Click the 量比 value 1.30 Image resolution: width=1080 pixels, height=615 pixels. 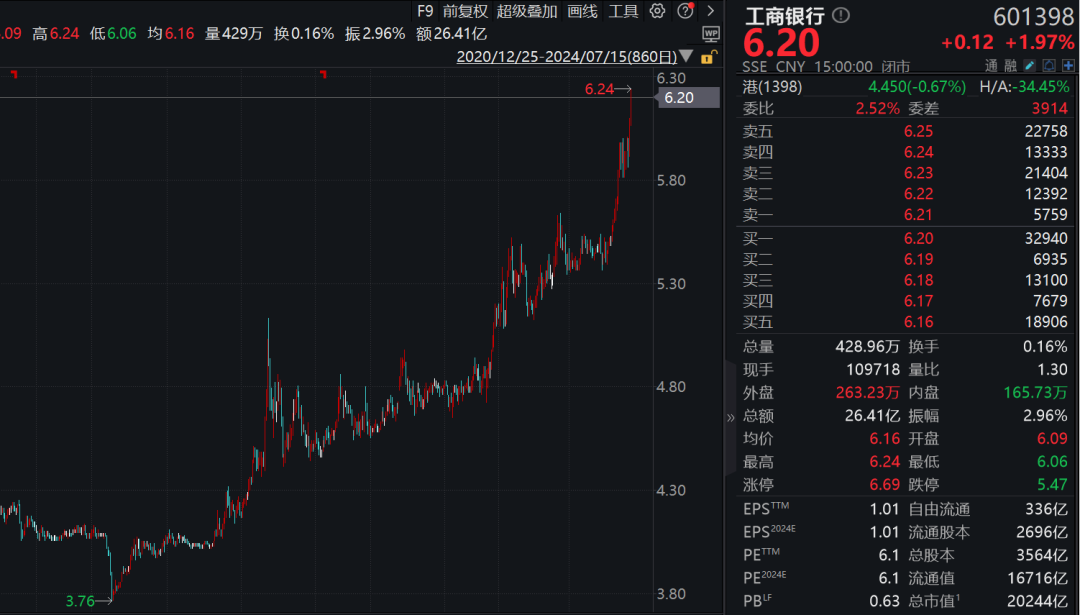click(1052, 370)
